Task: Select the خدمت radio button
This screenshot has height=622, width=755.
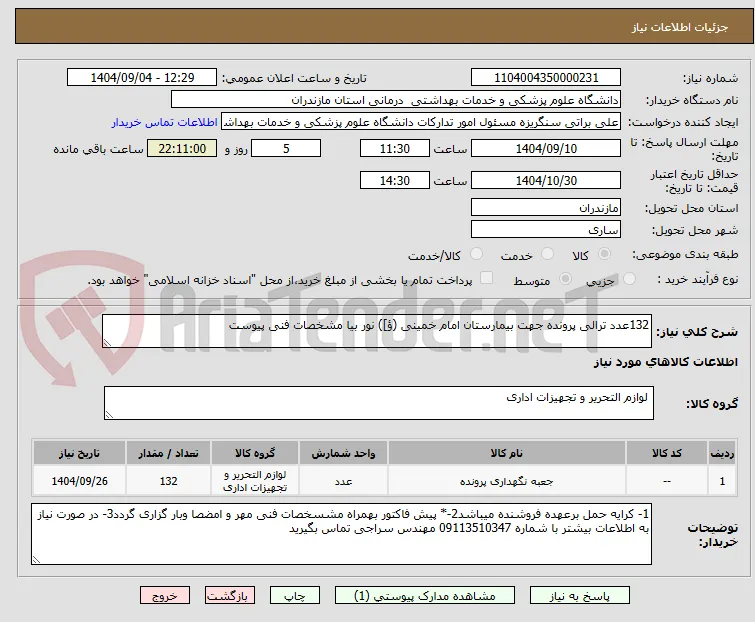Action: point(547,254)
